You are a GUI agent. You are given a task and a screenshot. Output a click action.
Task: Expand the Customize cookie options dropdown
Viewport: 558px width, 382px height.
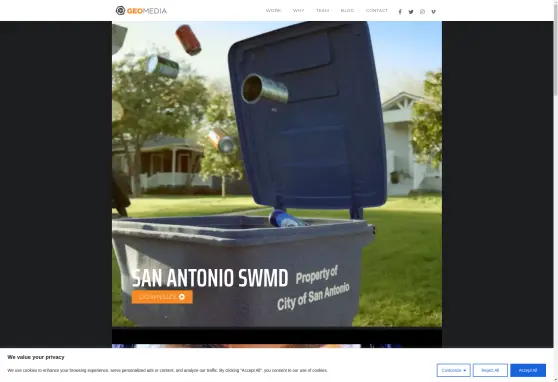tap(453, 370)
